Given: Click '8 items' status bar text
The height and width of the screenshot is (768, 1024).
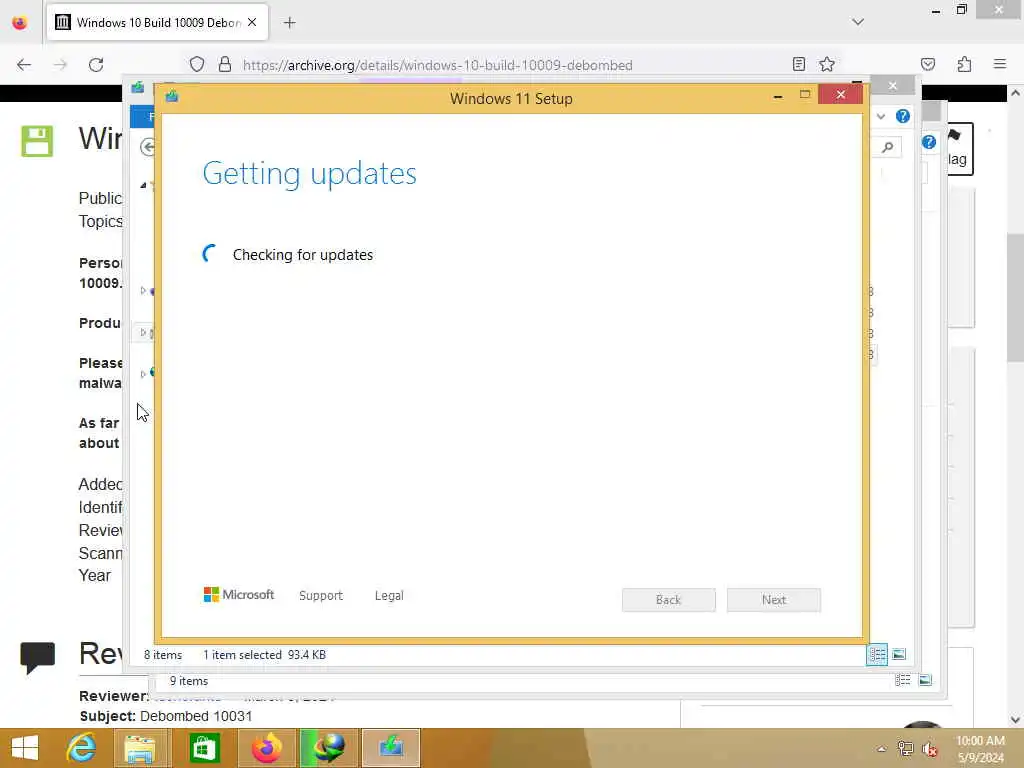Looking at the screenshot, I should pyautogui.click(x=163, y=654).
